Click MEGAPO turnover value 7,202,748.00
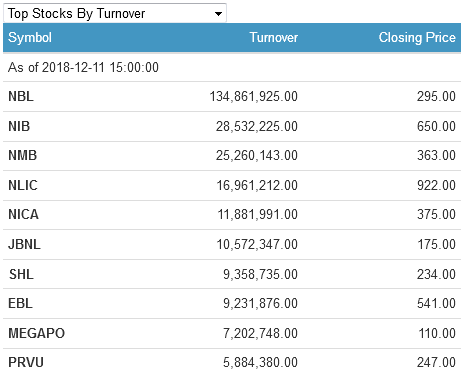The height and width of the screenshot is (370, 462). [260, 333]
